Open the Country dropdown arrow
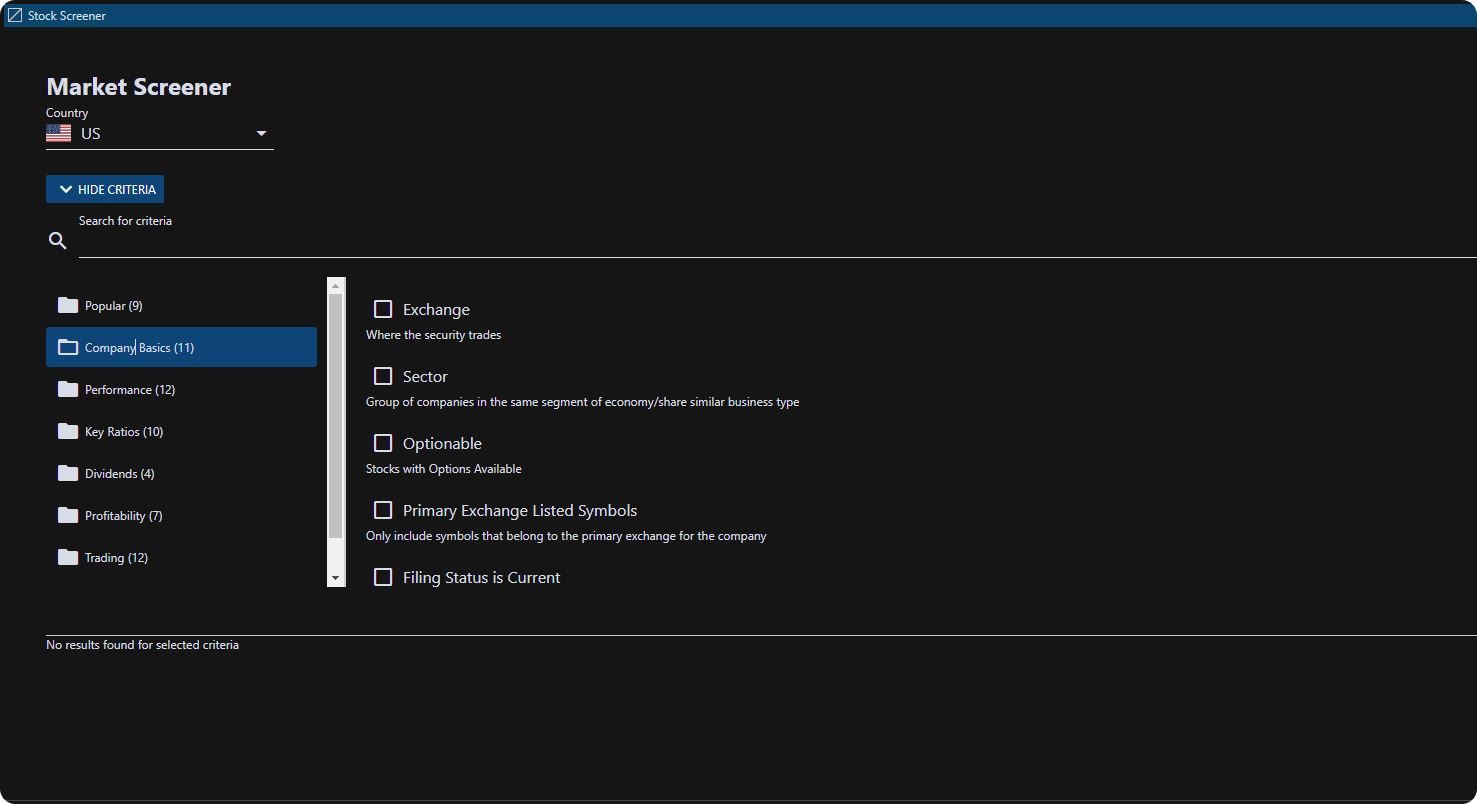This screenshot has width=1477, height=804. [x=261, y=133]
